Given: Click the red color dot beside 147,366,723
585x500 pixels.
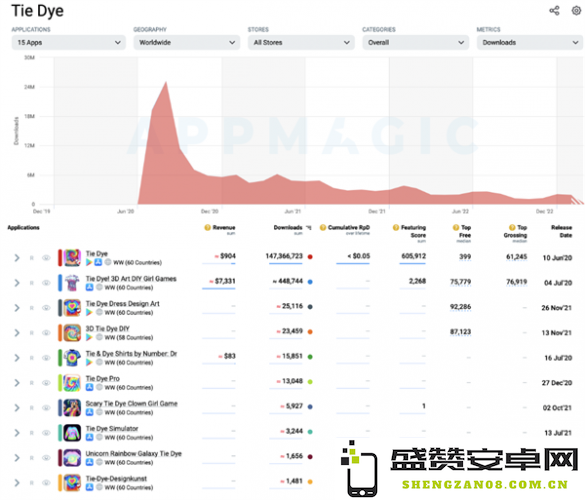Looking at the screenshot, I should click(310, 257).
